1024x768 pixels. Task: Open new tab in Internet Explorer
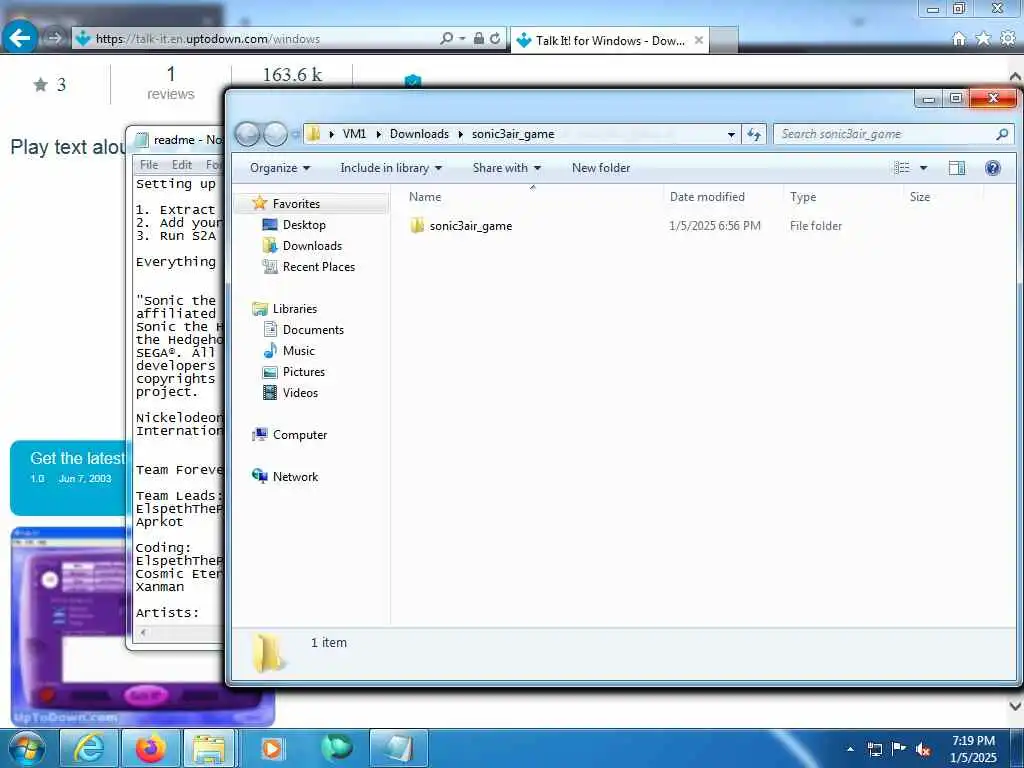click(723, 40)
